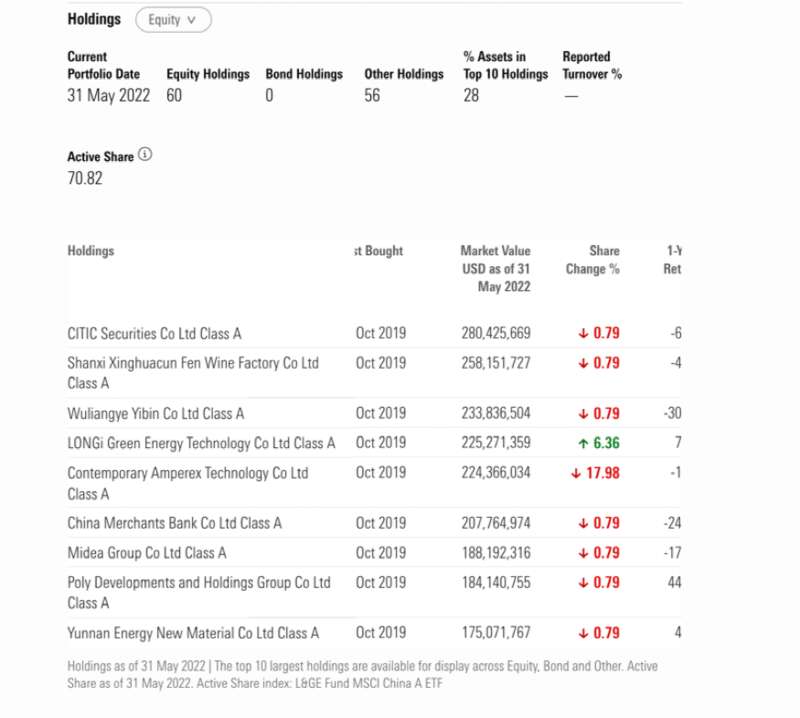
Task: Click the portfolio date value 31 May 2022
Action: pos(109,95)
